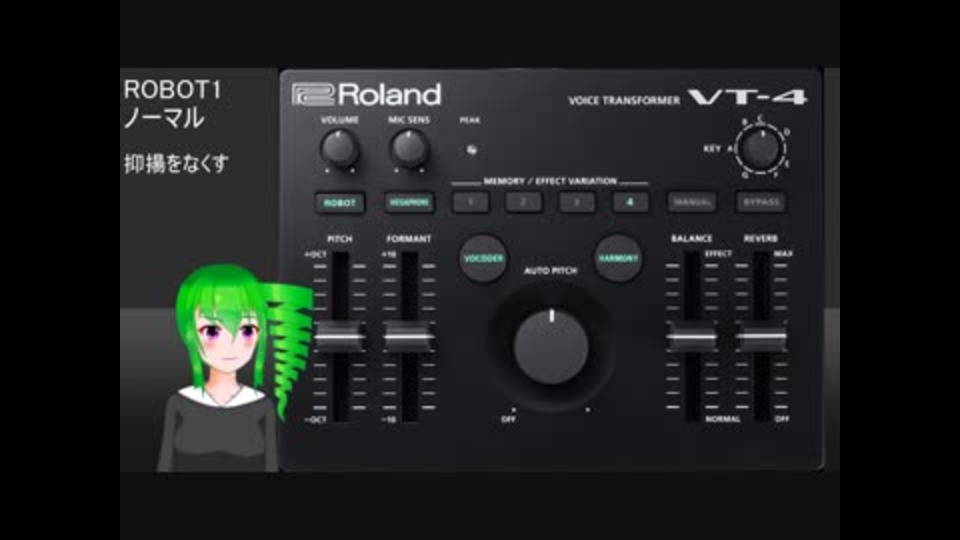Toggle the ROBOT effect button
The height and width of the screenshot is (540, 960).
pyautogui.click(x=340, y=203)
